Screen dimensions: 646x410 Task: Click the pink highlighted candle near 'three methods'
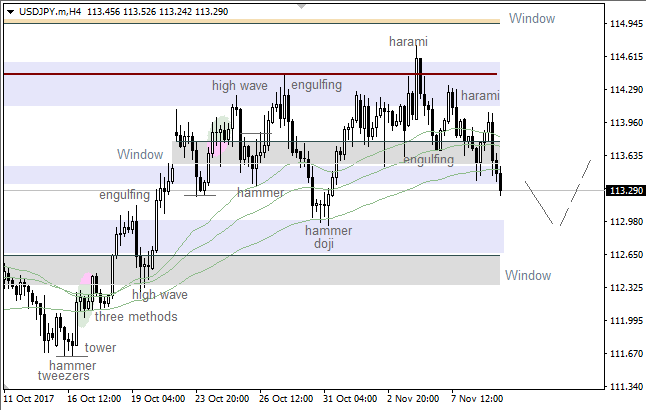click(88, 281)
